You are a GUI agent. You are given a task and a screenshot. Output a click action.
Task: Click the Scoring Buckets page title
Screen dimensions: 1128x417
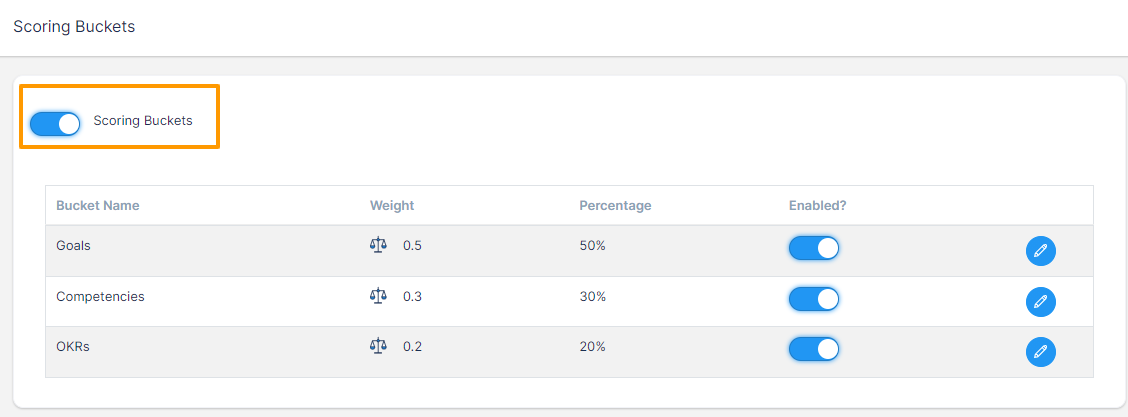coord(74,27)
